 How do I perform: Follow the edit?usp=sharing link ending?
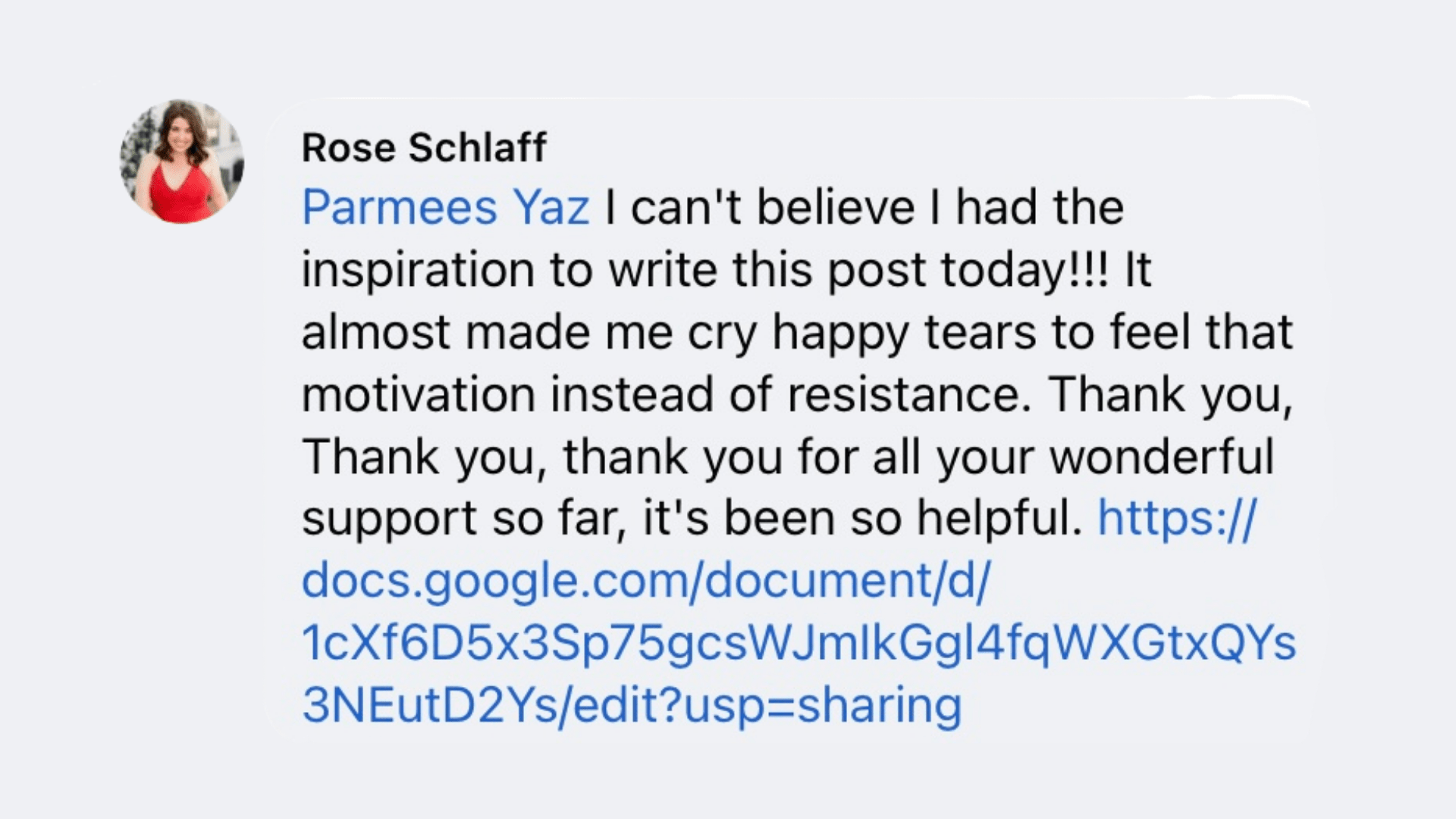coord(767,705)
